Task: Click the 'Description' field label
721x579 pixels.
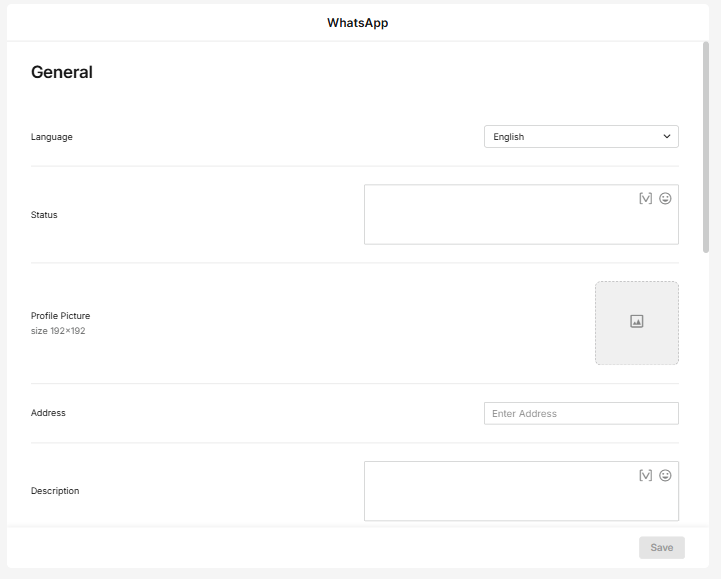Action: [x=55, y=491]
